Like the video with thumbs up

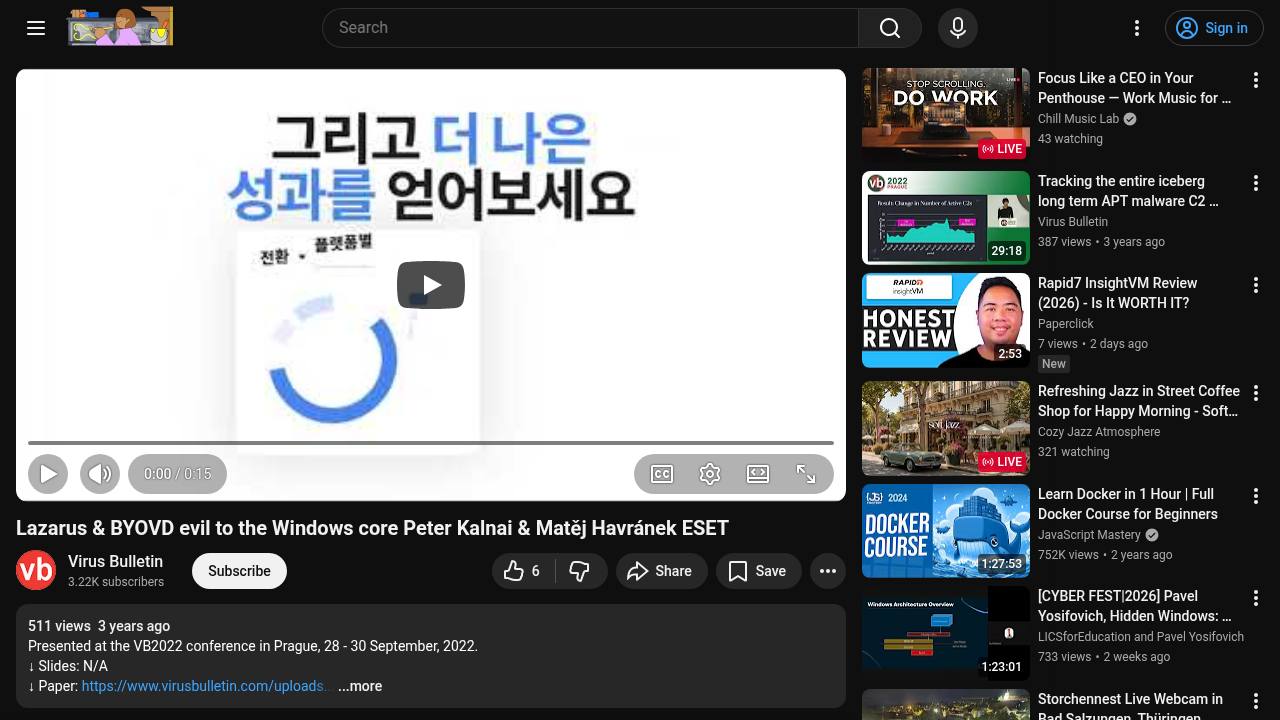(x=523, y=571)
